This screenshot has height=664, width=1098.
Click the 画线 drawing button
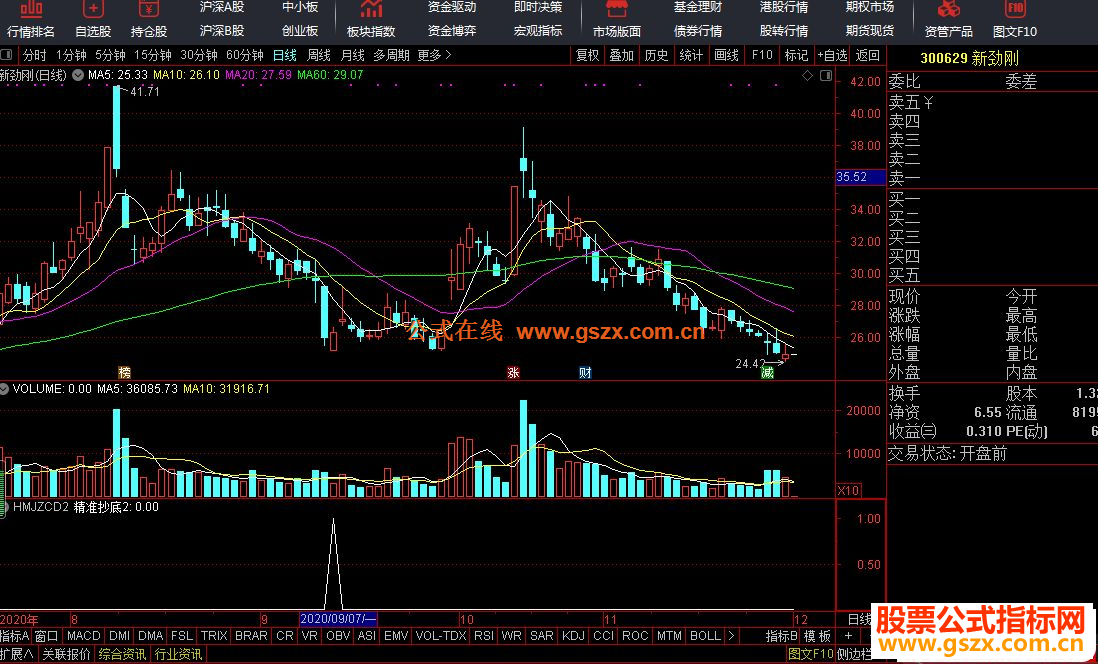[726, 55]
